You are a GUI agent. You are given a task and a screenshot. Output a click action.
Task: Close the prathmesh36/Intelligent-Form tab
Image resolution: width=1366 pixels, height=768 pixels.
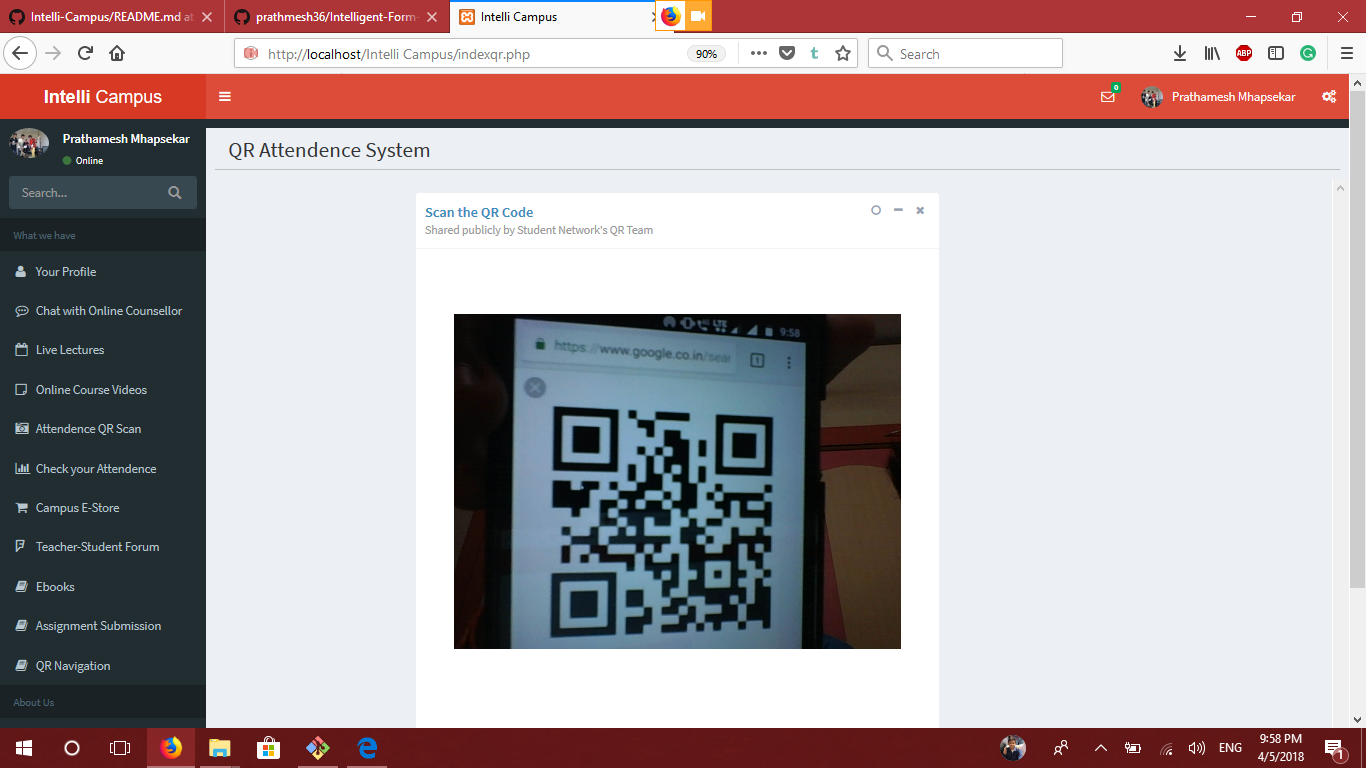(432, 17)
